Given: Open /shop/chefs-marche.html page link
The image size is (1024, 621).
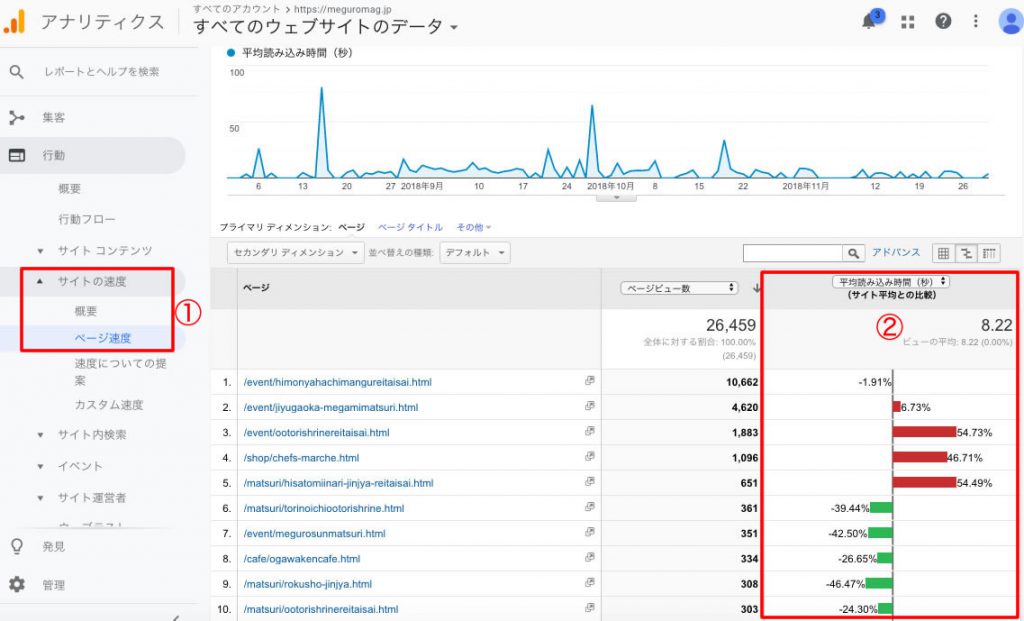Looking at the screenshot, I should (301, 458).
